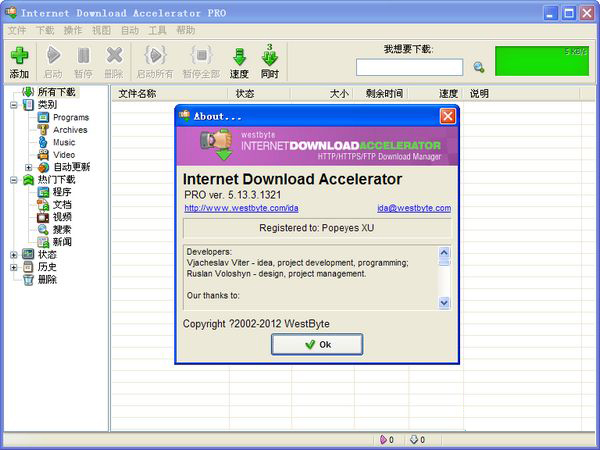Click the 启动所有 (Start all) icon
This screenshot has height=450, width=600.
click(155, 55)
